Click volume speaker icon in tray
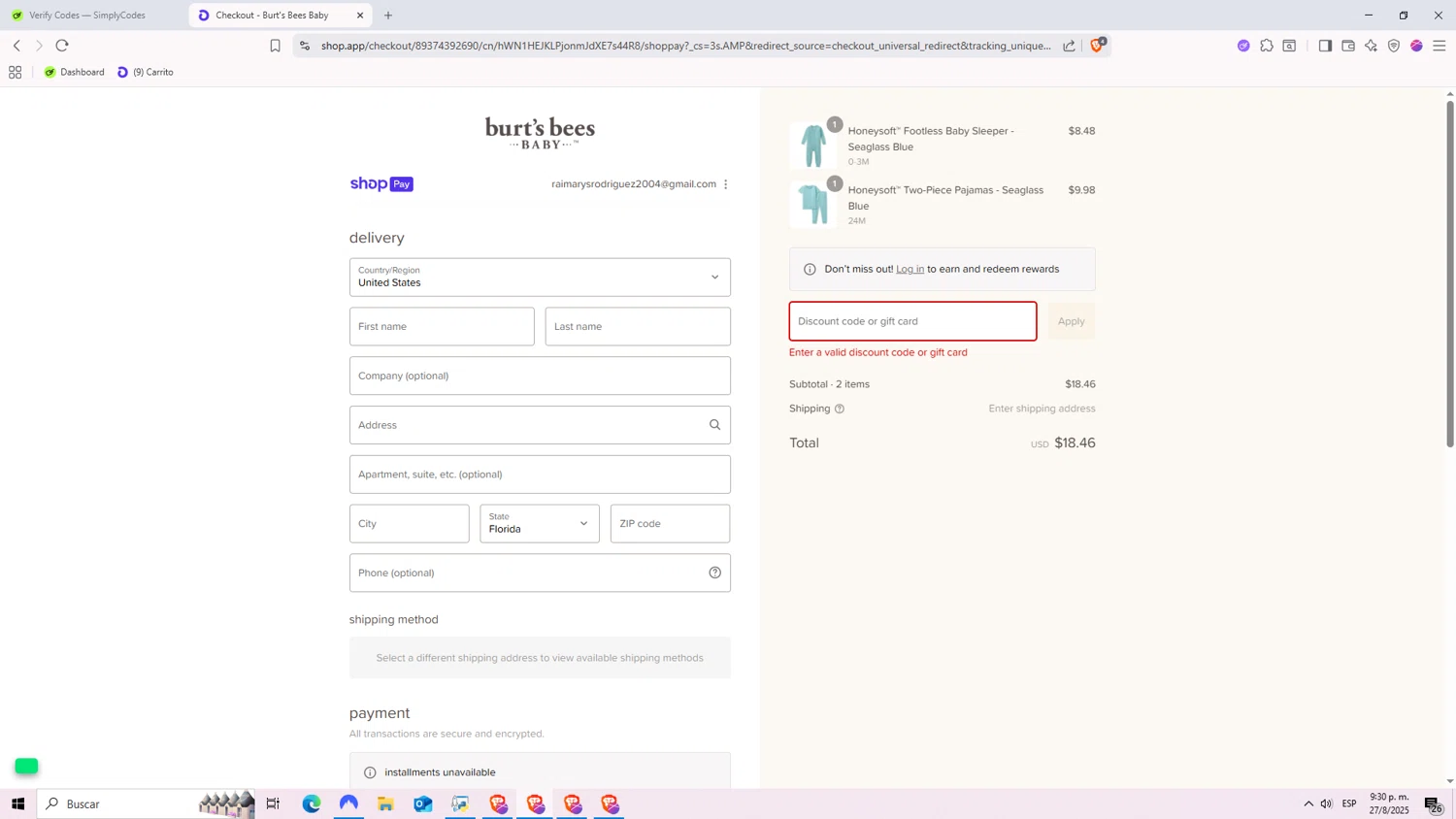Image resolution: width=1456 pixels, height=819 pixels. (x=1326, y=803)
